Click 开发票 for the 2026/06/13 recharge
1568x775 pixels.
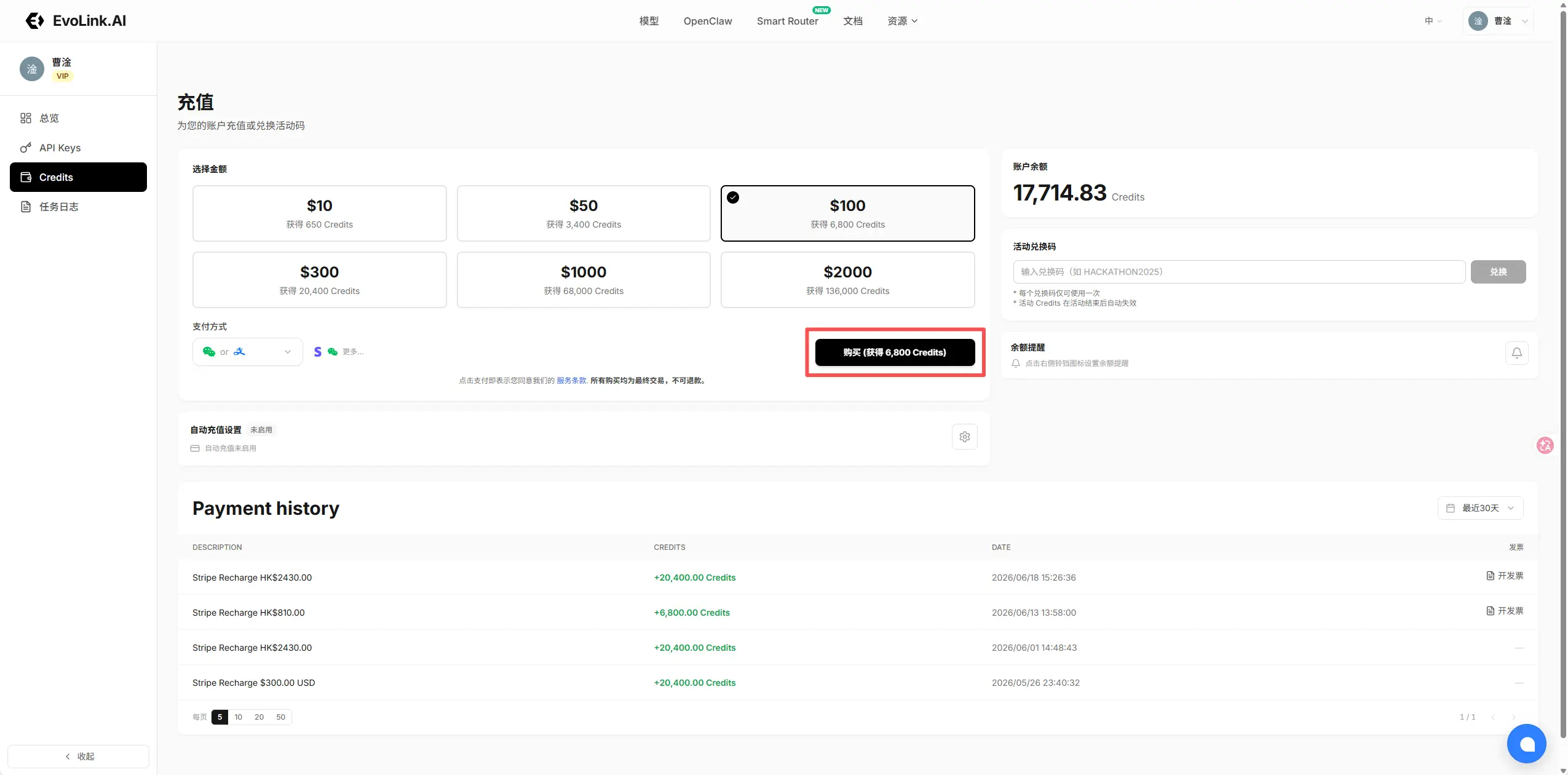pos(1505,611)
